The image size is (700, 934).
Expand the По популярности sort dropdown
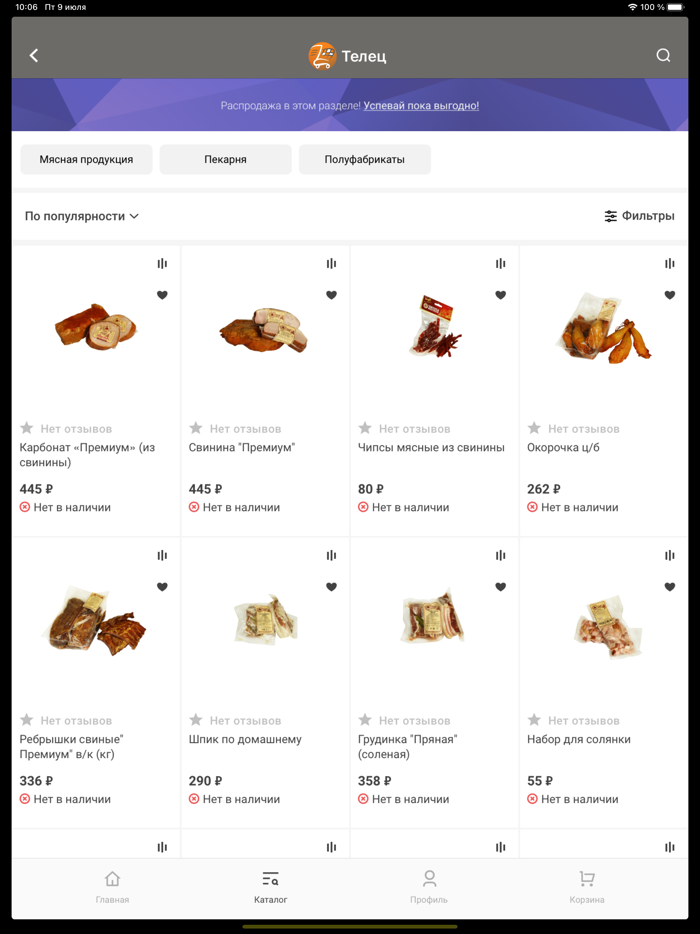point(82,216)
